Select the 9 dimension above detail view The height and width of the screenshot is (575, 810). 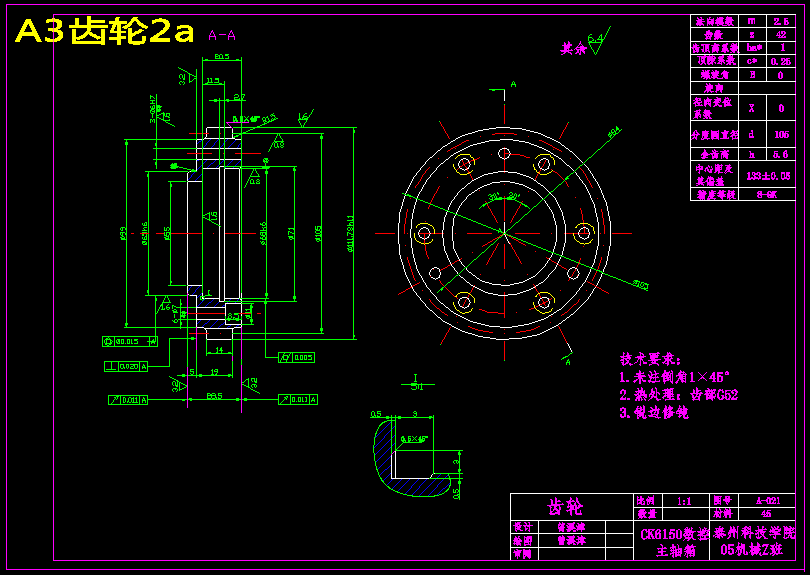(x=415, y=414)
